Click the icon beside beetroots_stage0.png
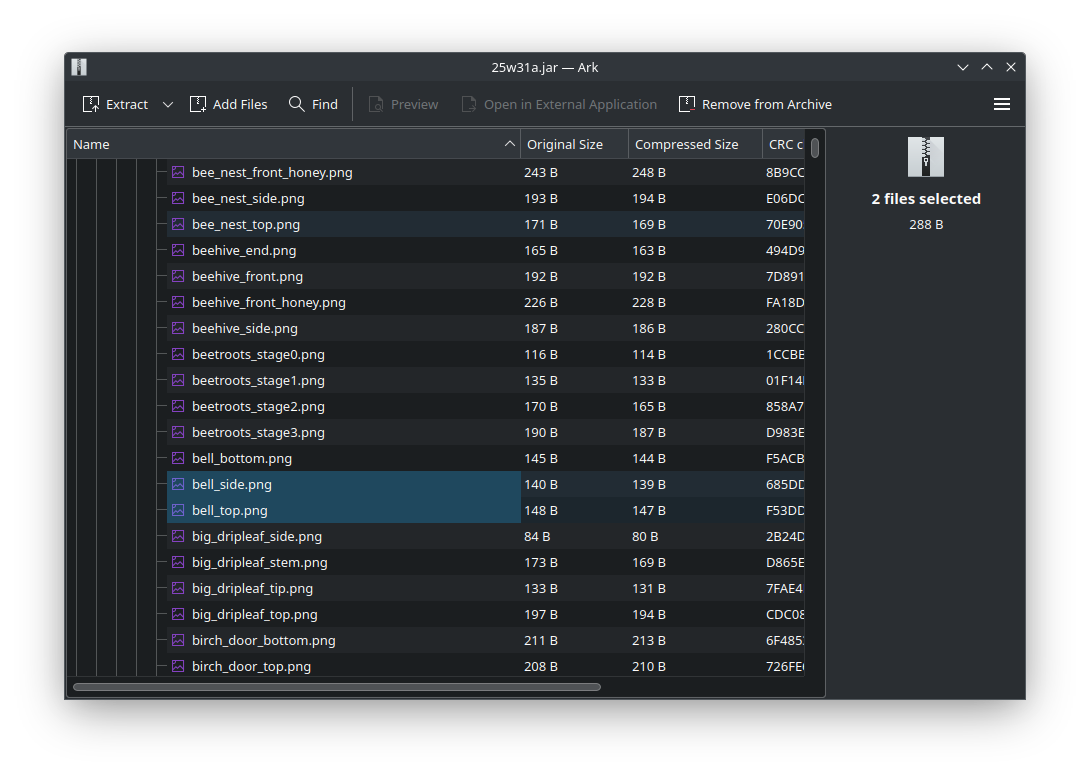This screenshot has width=1090, height=776. tap(178, 354)
